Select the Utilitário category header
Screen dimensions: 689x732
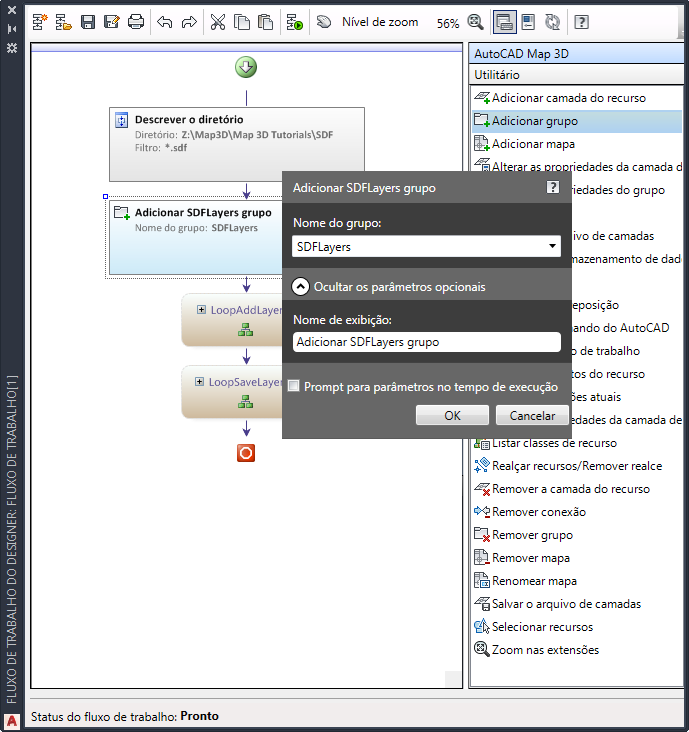(576, 75)
